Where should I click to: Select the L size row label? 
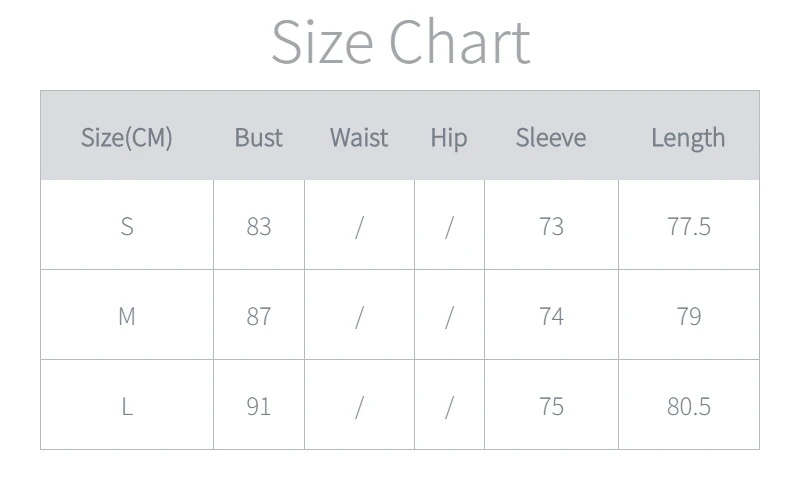(127, 406)
